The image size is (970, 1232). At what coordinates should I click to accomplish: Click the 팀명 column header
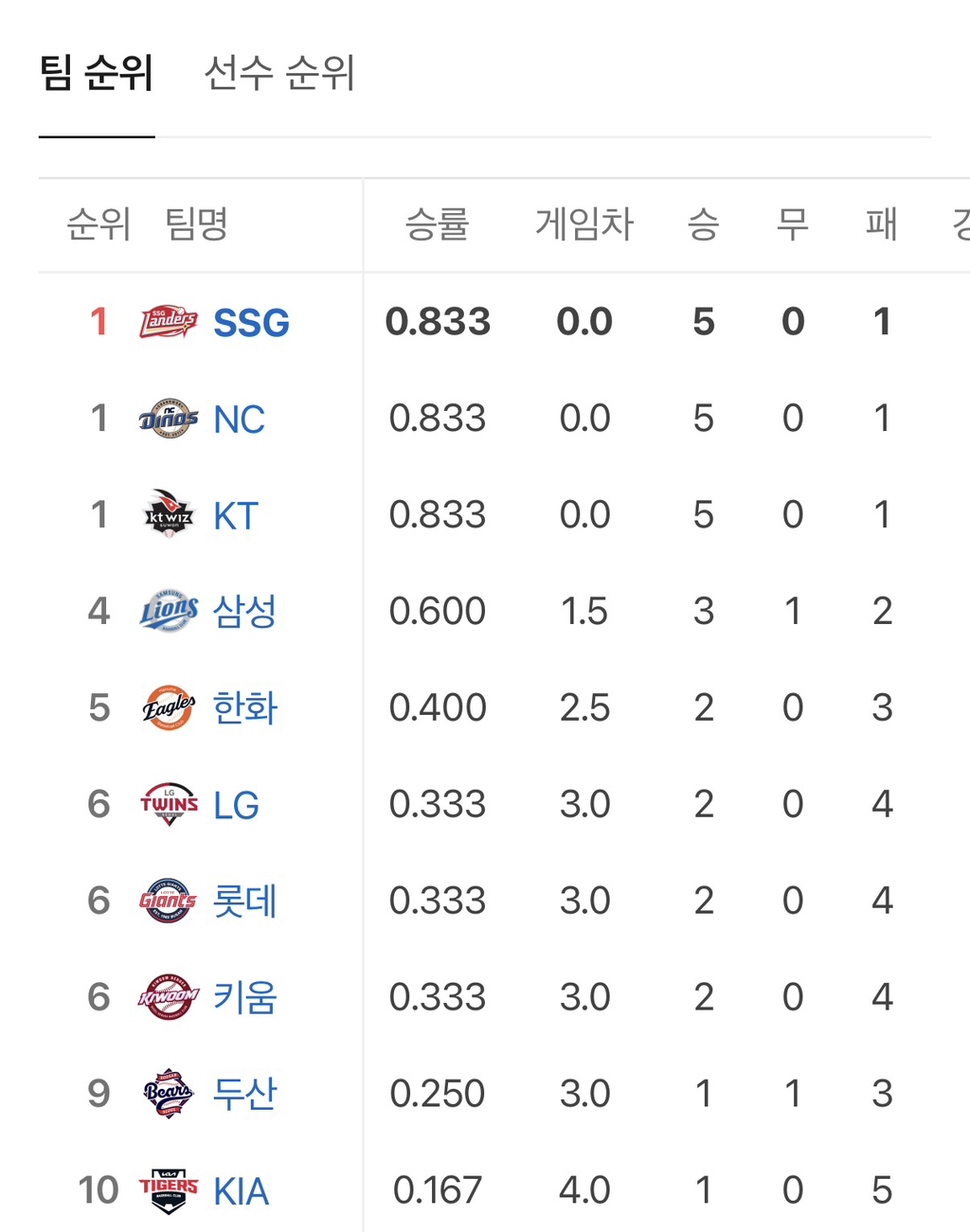196,224
